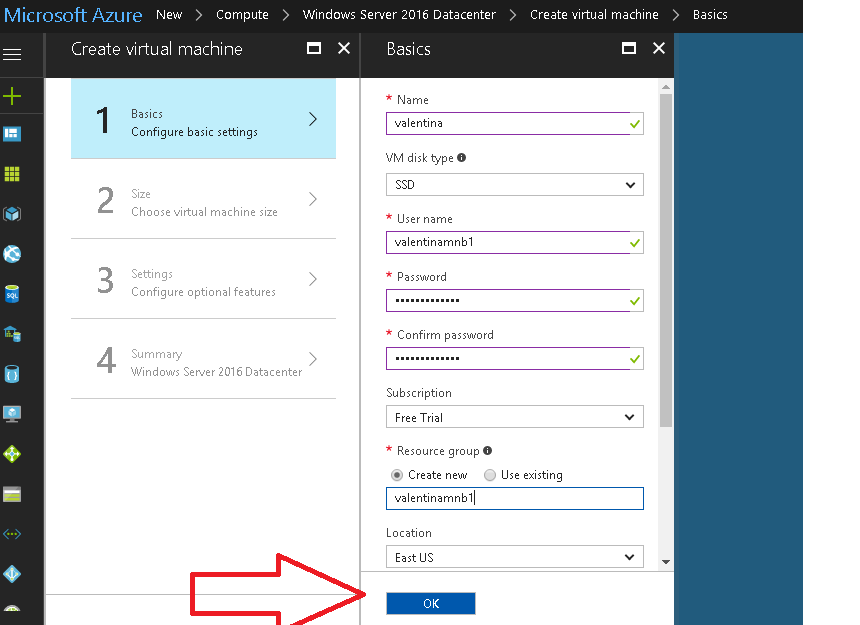
Task: Close the Create virtual machine blade
Action: click(344, 48)
